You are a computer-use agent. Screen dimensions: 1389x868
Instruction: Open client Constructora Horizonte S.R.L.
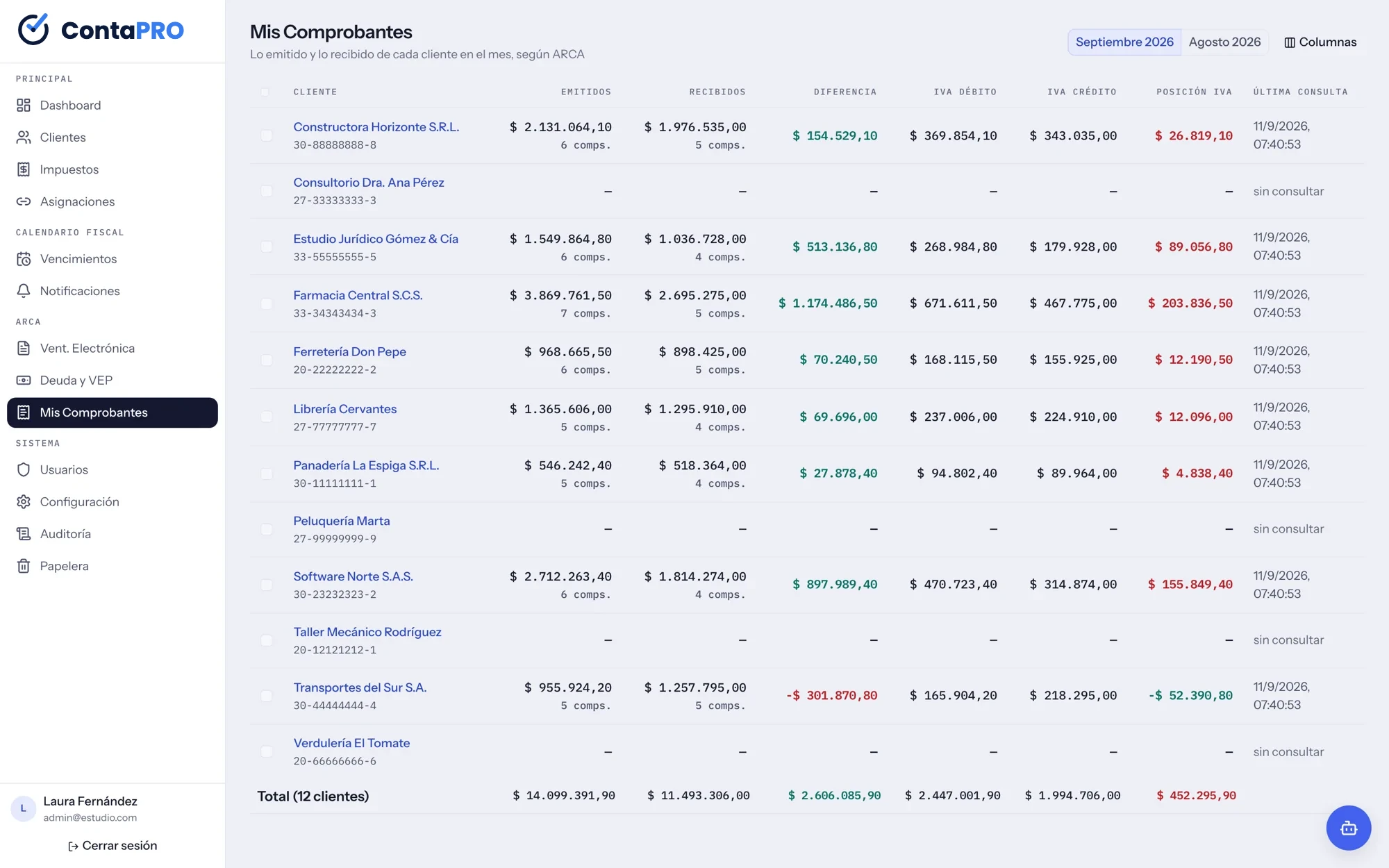click(376, 127)
